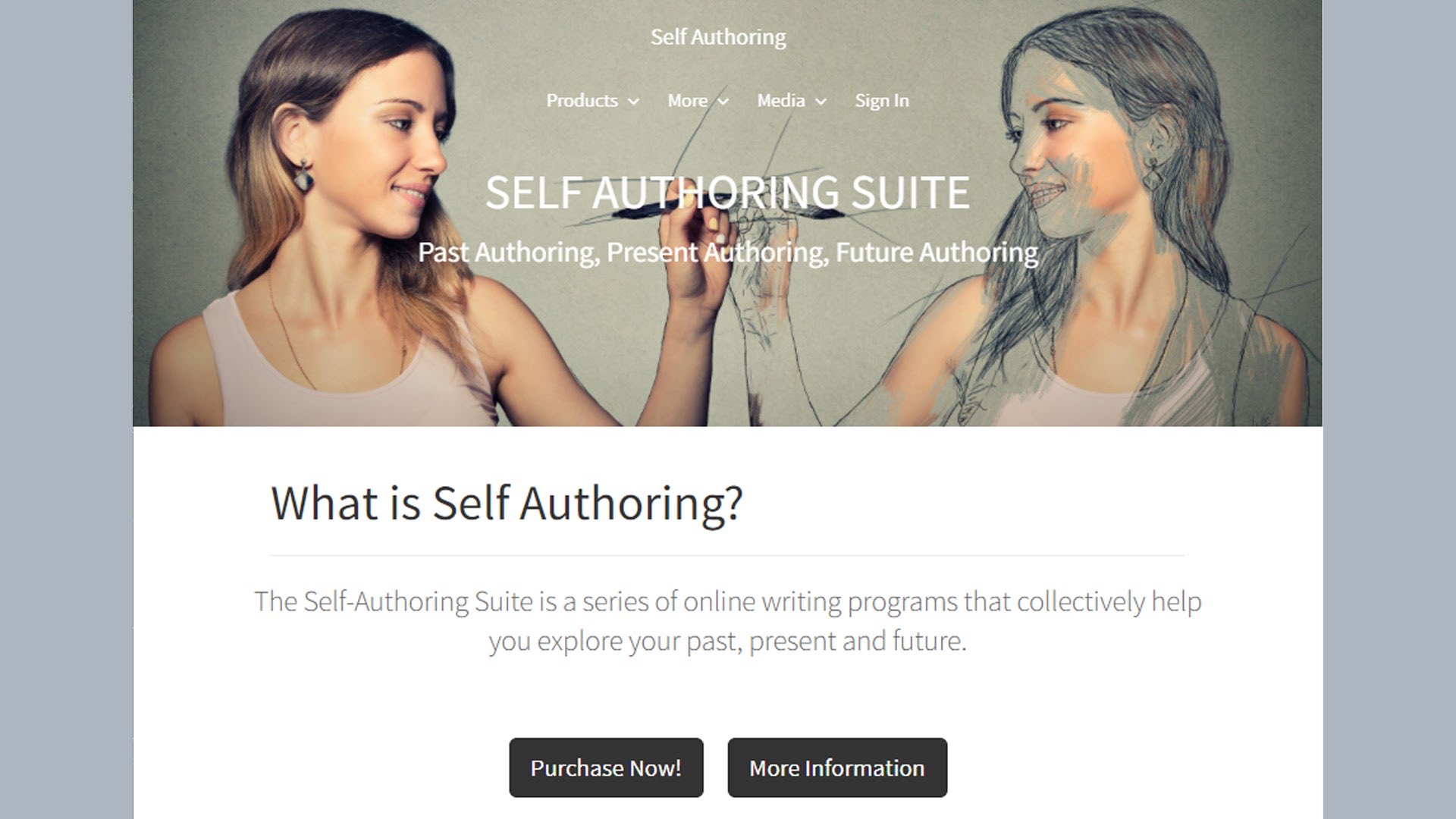Image resolution: width=1456 pixels, height=819 pixels.
Task: Click the What is Self Authoring? heading
Action: 507,503
